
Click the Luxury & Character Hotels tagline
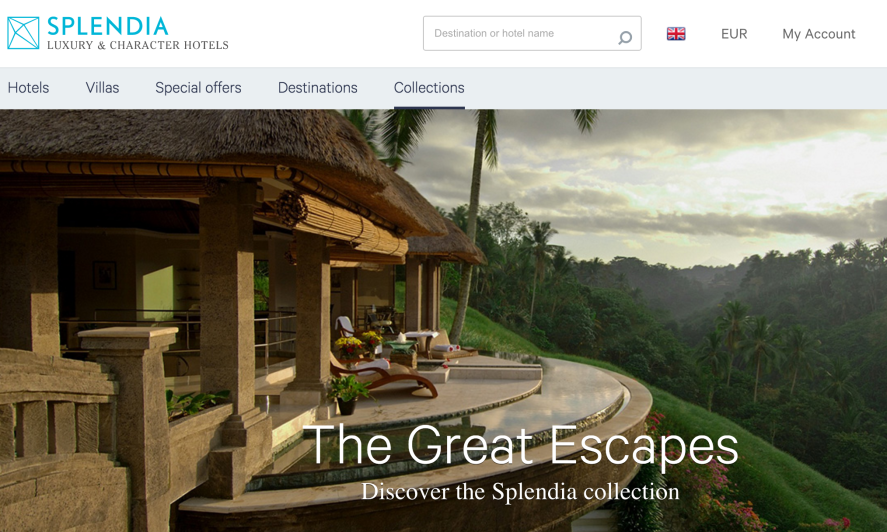point(137,45)
